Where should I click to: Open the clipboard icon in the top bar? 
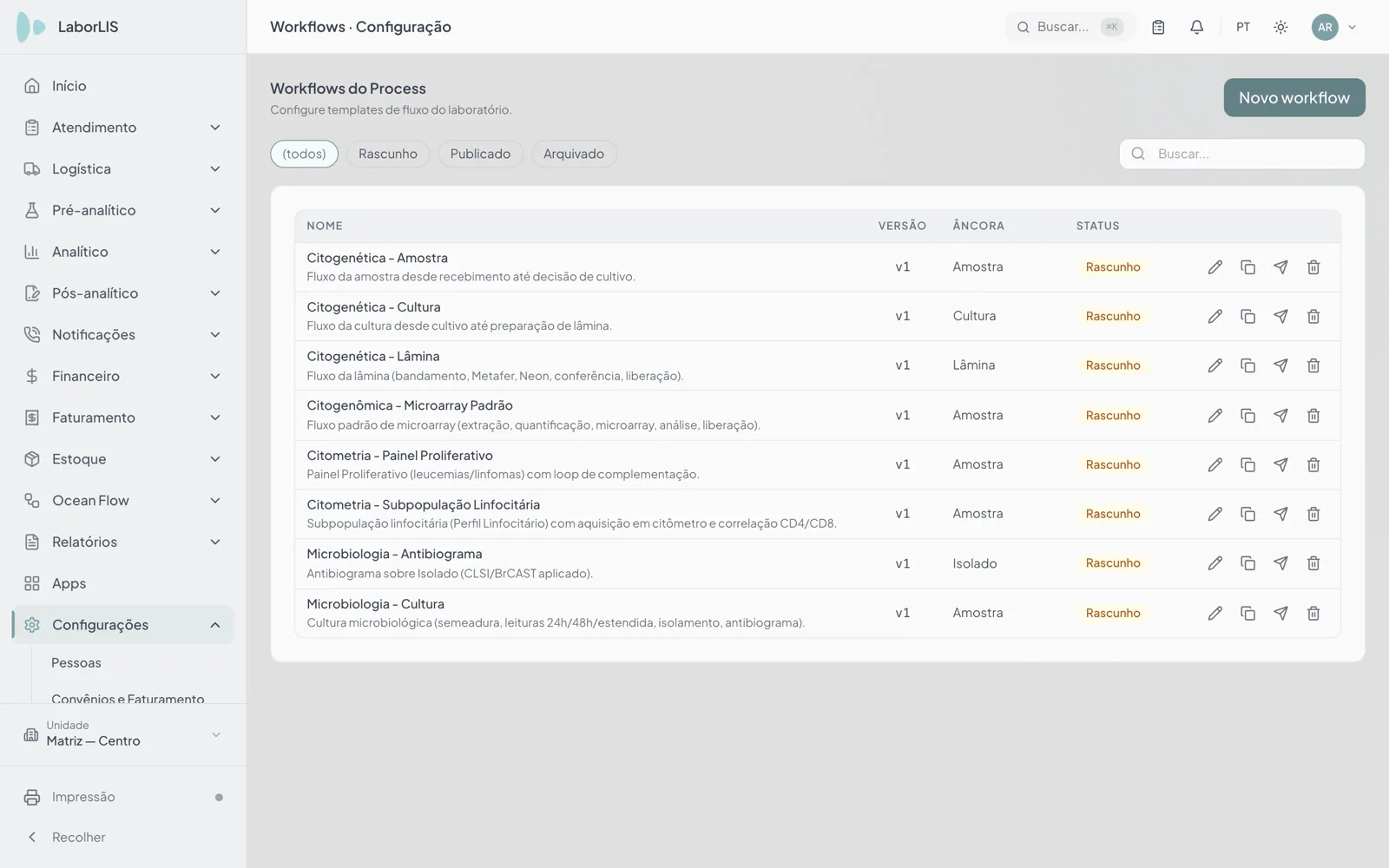click(1158, 27)
